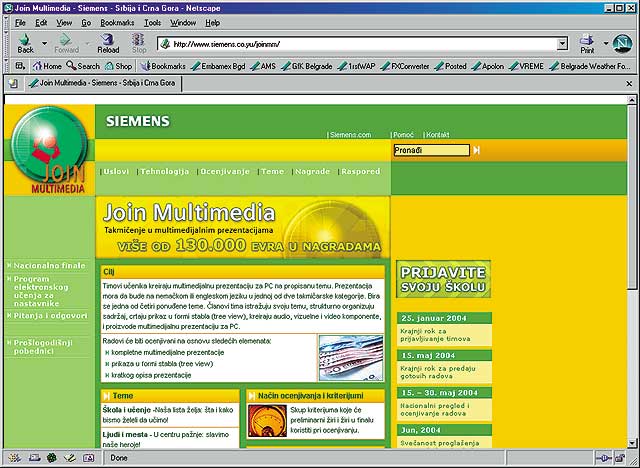The width and height of the screenshot is (640, 468).
Task: Open the Ocenjivanje navigation link
Action: (224, 171)
